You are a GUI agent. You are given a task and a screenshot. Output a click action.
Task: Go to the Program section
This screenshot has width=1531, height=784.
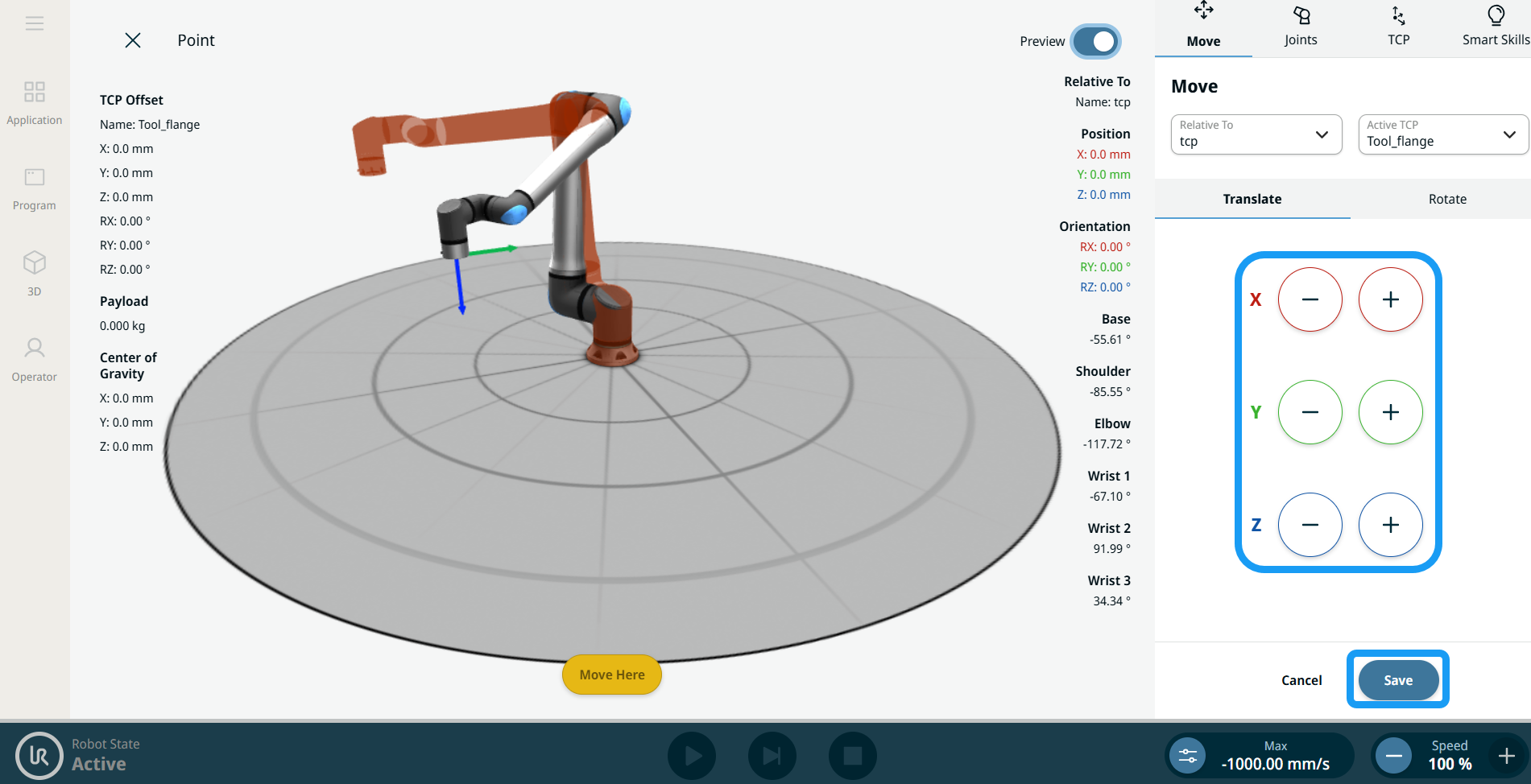tap(35, 189)
